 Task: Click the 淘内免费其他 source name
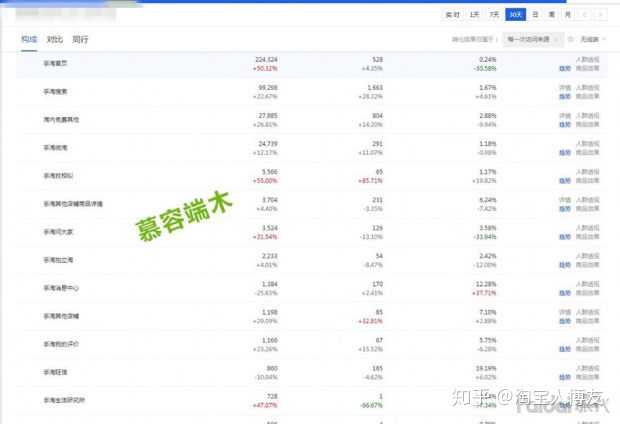click(x=61, y=120)
